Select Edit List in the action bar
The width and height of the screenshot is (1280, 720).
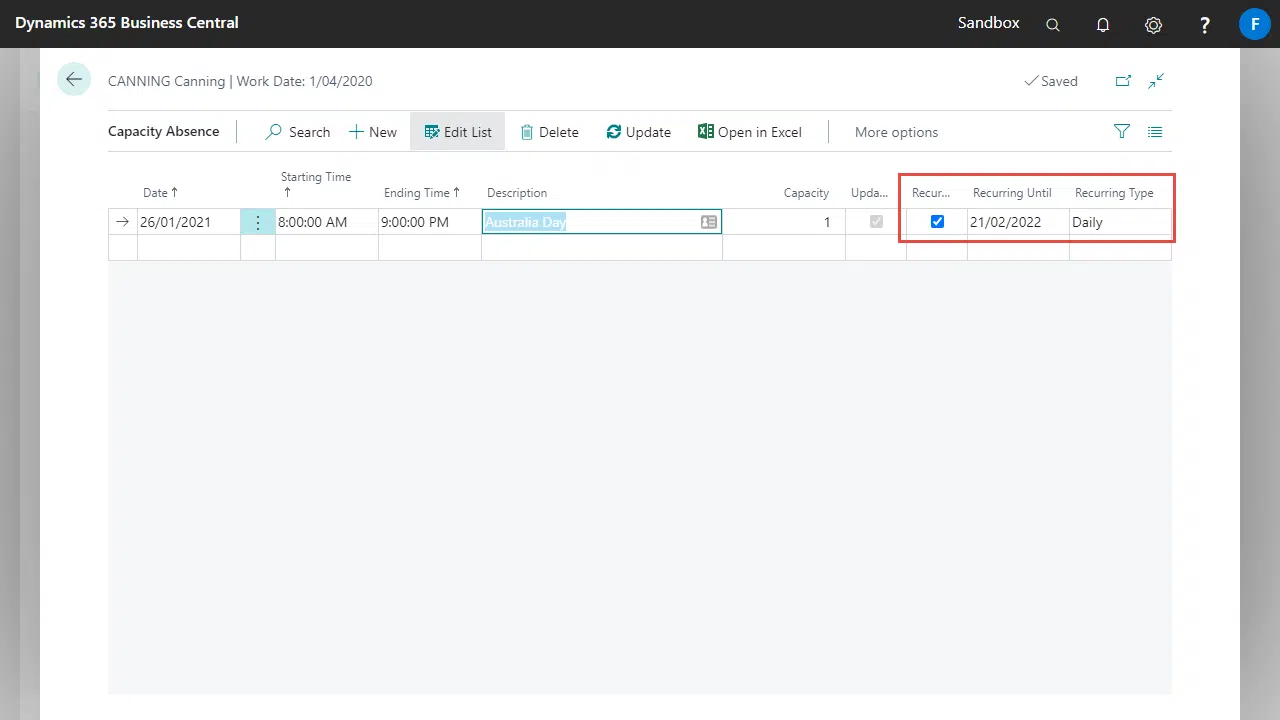[458, 132]
